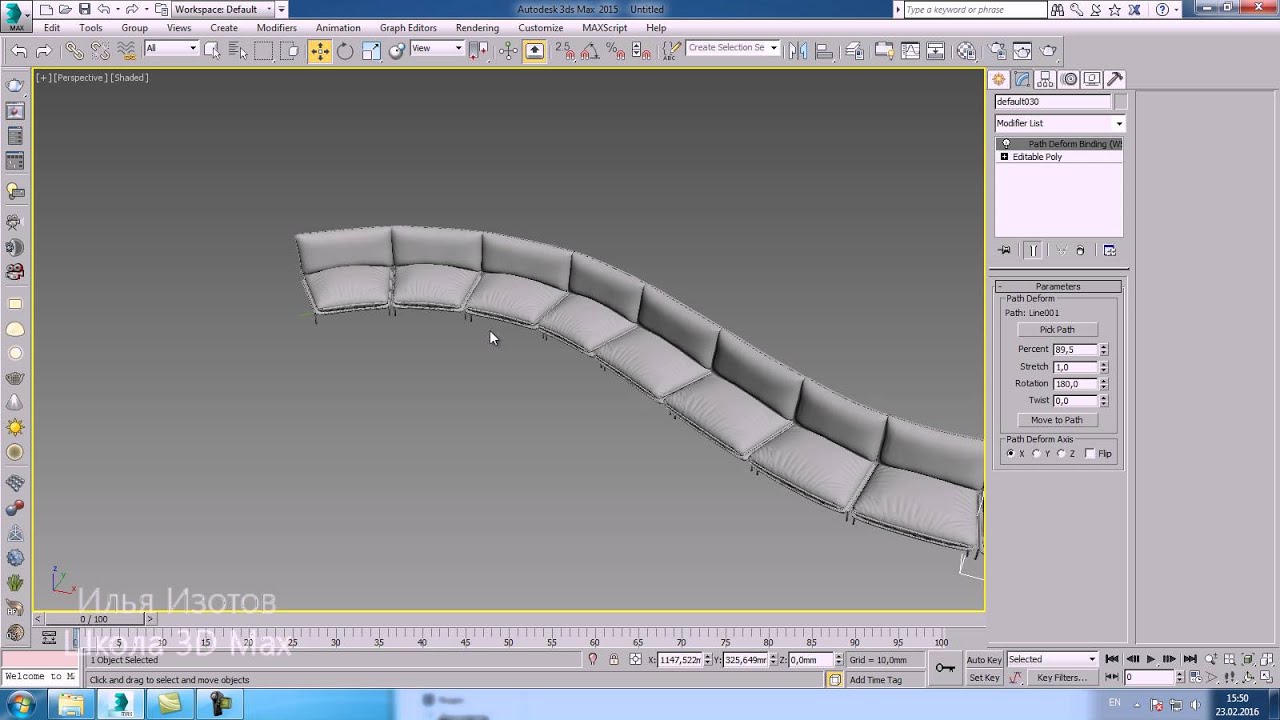Click the Bind to Space Warp icon
This screenshot has width=1280, height=720.
pyautogui.click(x=126, y=51)
